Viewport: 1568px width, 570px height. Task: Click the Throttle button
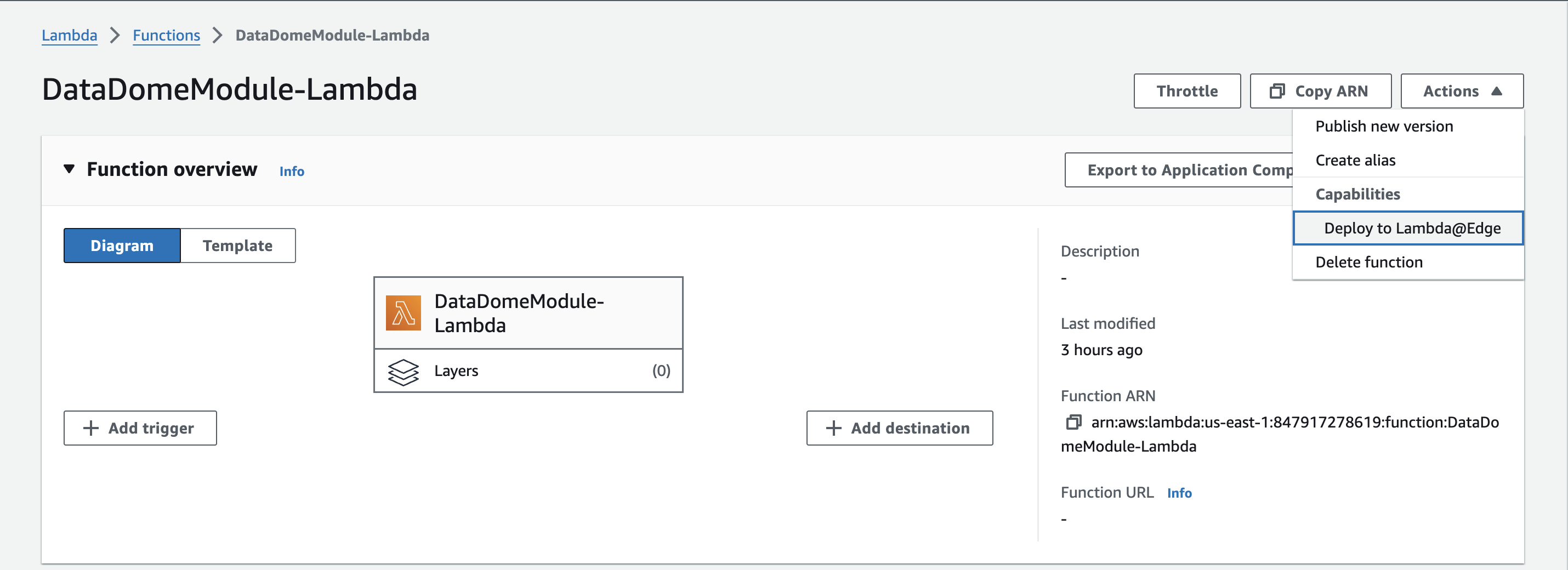coord(1187,91)
